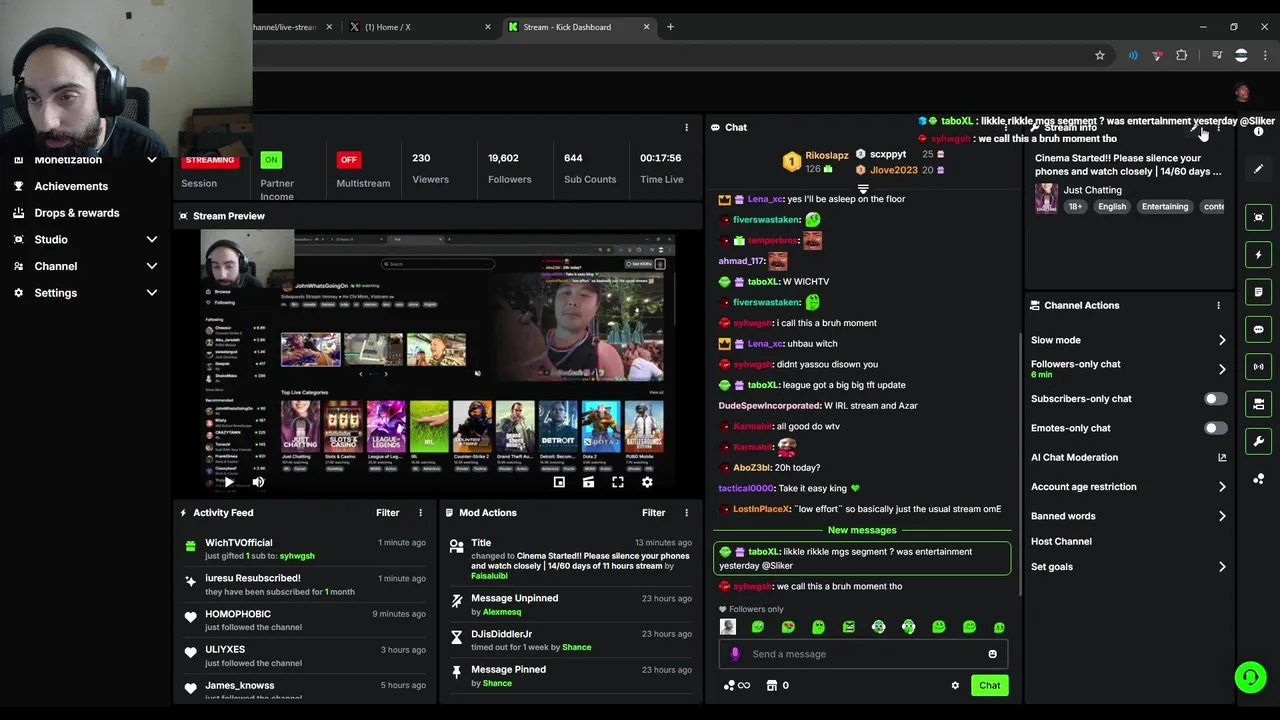Toggle mod actions document icon in sidebar

1259,292
